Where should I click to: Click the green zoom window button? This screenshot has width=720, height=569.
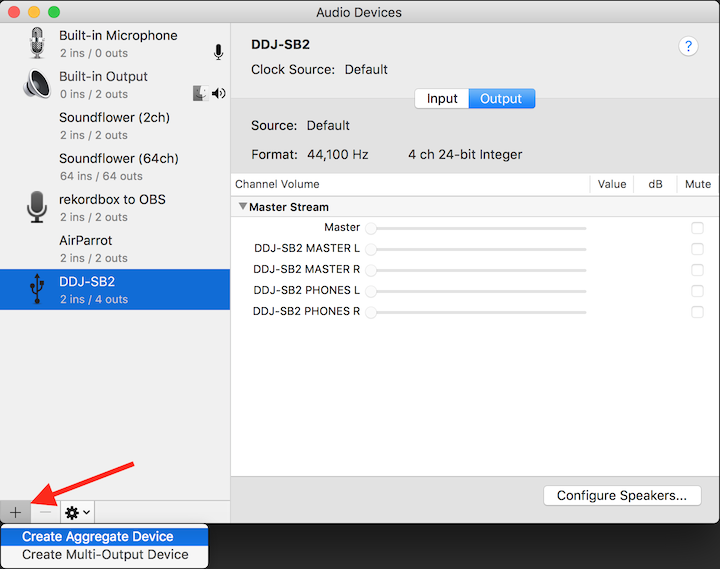(54, 12)
